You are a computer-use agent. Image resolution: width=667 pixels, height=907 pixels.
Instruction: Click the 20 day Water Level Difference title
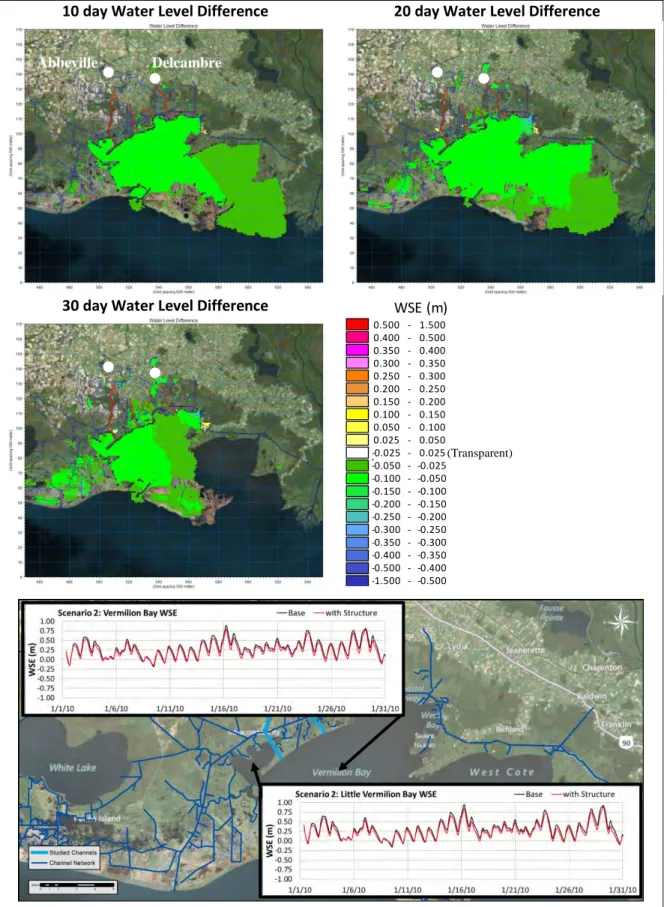tap(497, 12)
